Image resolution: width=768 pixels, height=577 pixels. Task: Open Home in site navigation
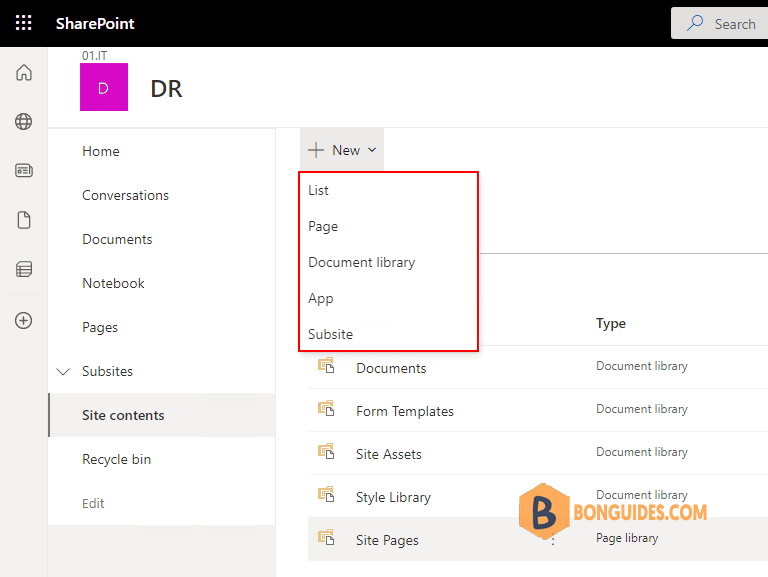pyautogui.click(x=101, y=151)
